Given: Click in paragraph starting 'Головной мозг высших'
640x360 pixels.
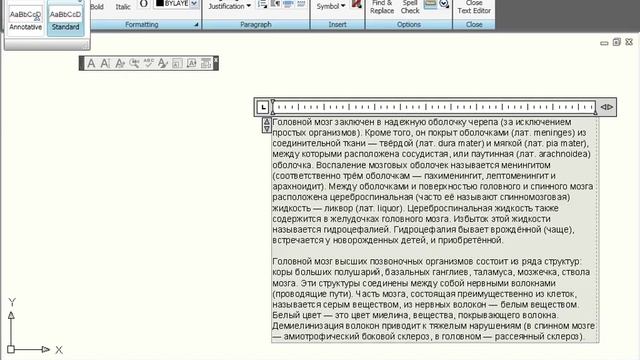Looking at the screenshot, I should coord(433,299).
